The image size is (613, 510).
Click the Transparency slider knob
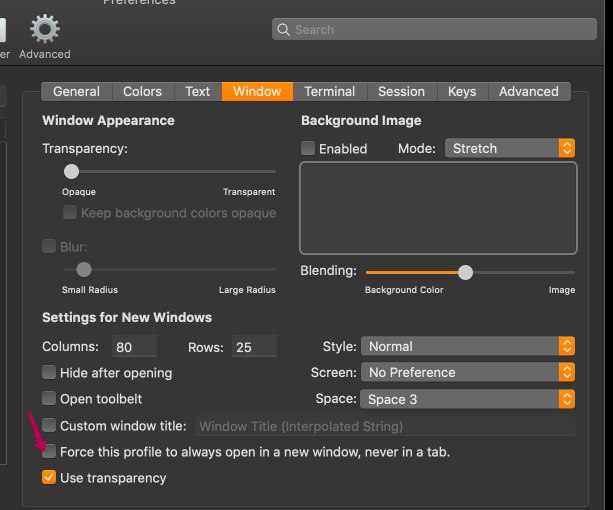click(x=72, y=172)
